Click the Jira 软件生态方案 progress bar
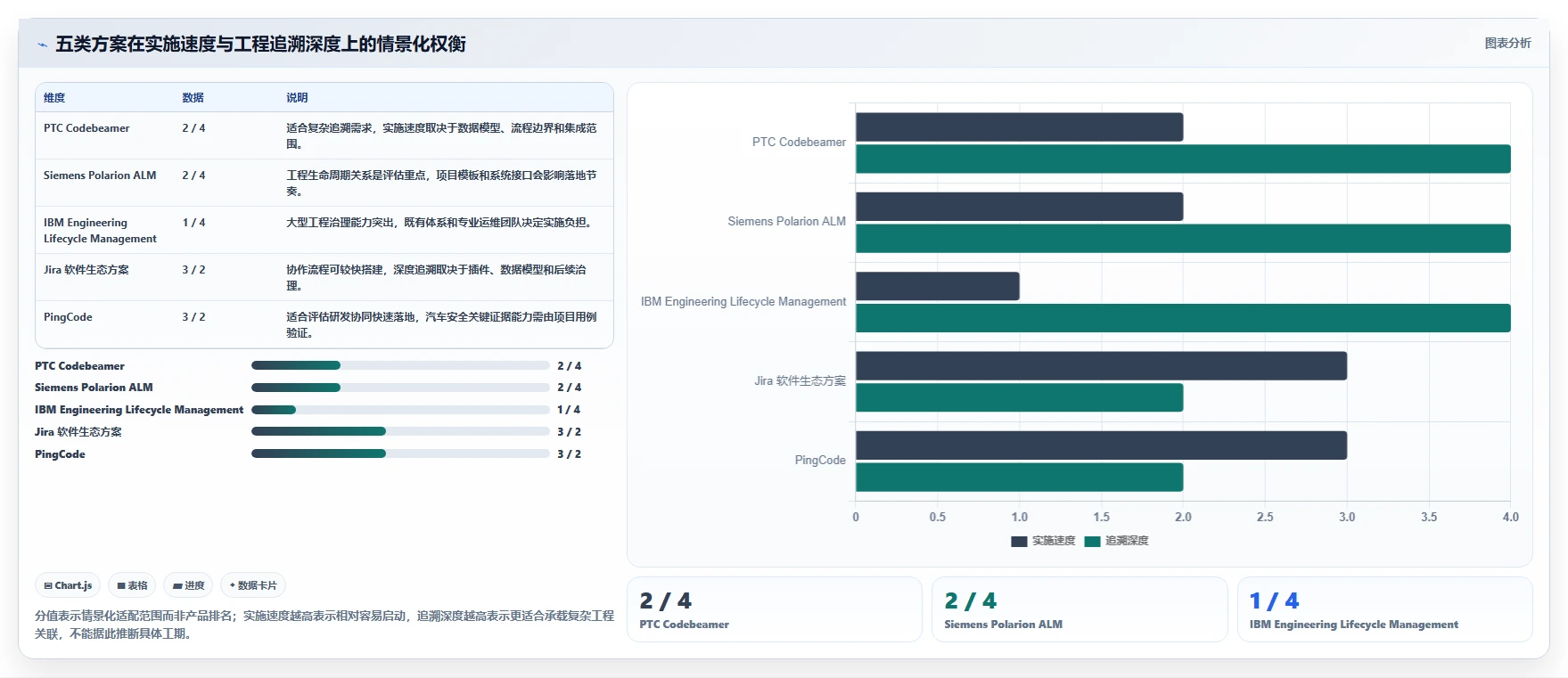The image size is (1568, 678). pos(400,431)
